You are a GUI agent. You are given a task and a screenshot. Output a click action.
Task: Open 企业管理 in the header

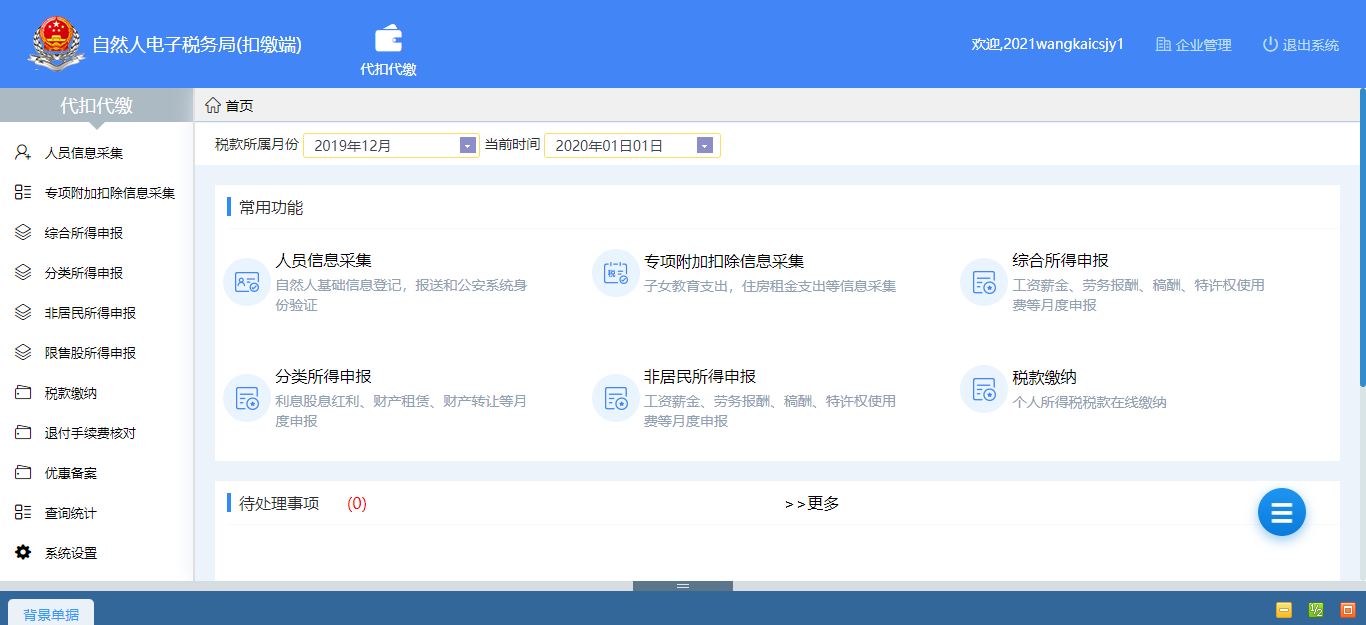click(1193, 45)
